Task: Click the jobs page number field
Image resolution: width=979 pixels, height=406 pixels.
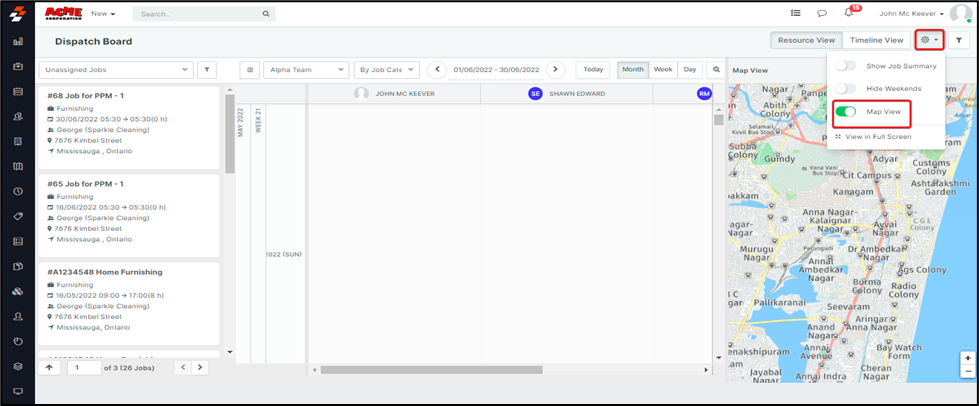Action: click(x=84, y=367)
